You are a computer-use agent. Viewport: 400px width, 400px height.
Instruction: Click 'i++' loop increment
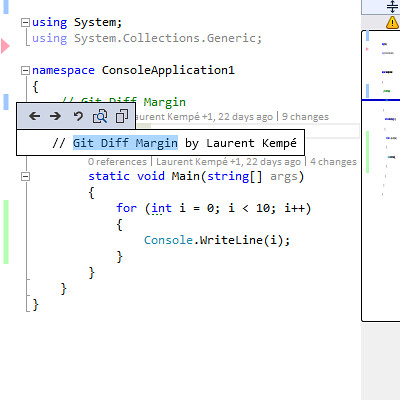(x=294, y=208)
